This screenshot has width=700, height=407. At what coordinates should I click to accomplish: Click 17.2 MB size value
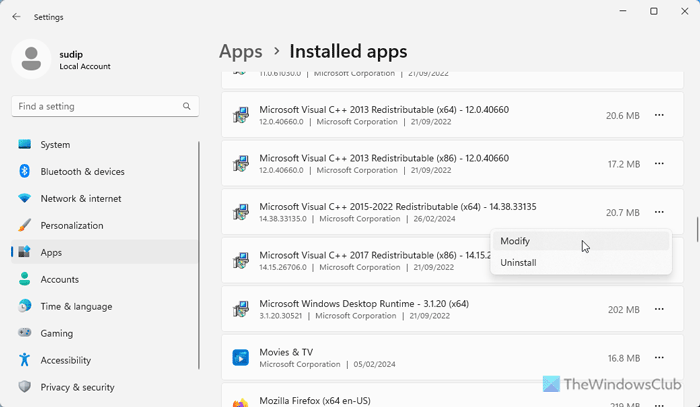point(624,164)
